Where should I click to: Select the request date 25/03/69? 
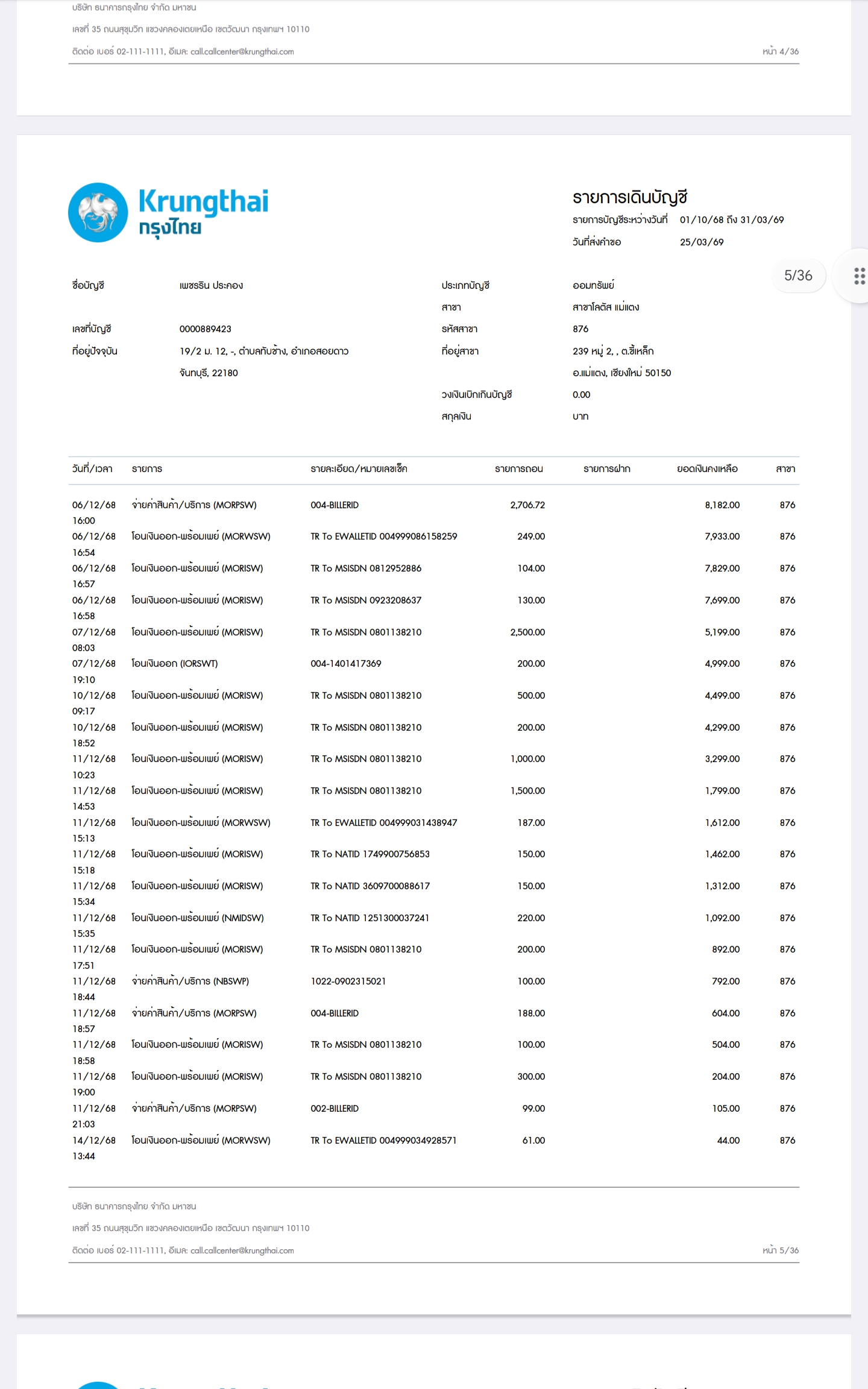pyautogui.click(x=701, y=242)
